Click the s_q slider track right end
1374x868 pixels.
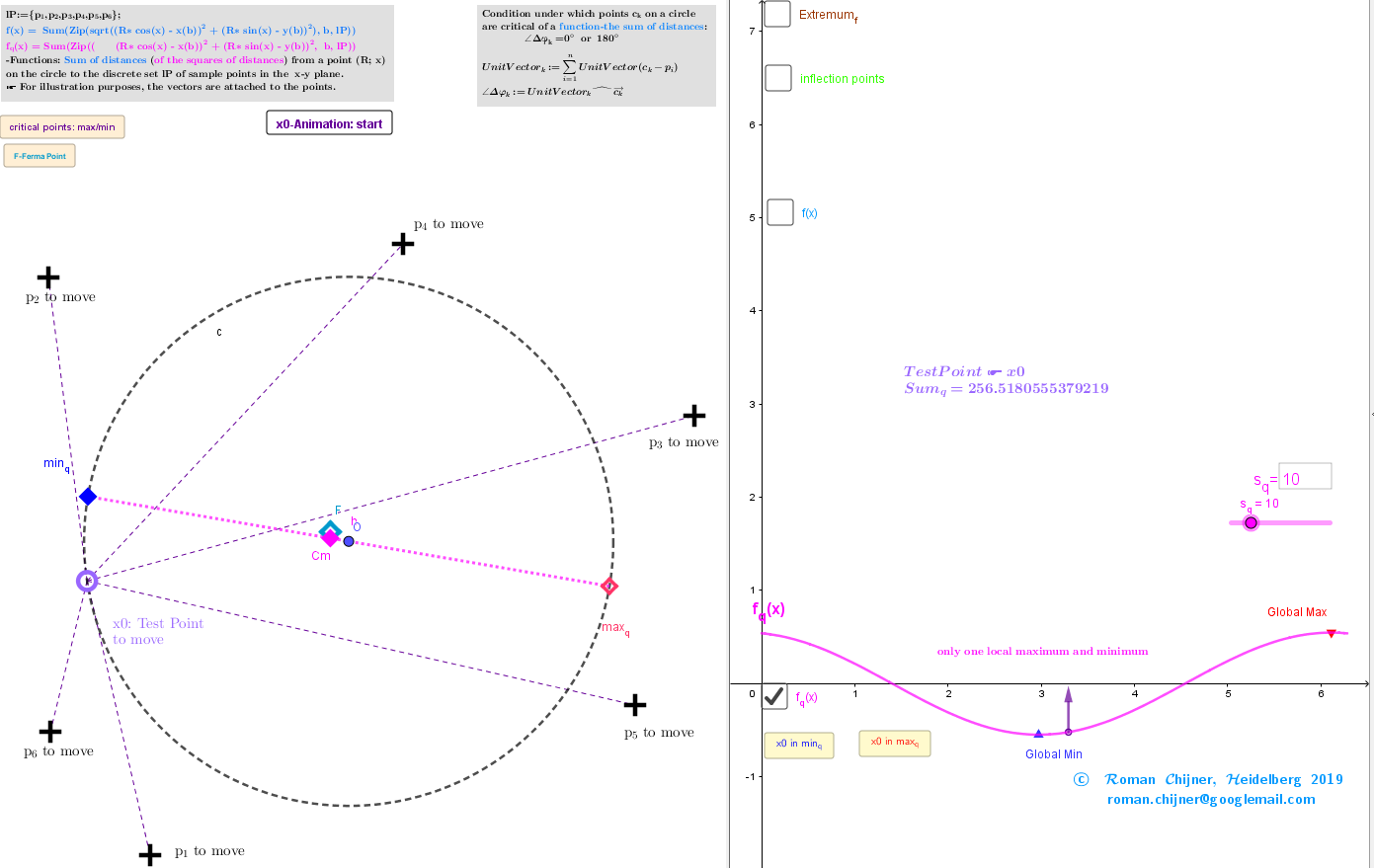pos(1329,522)
